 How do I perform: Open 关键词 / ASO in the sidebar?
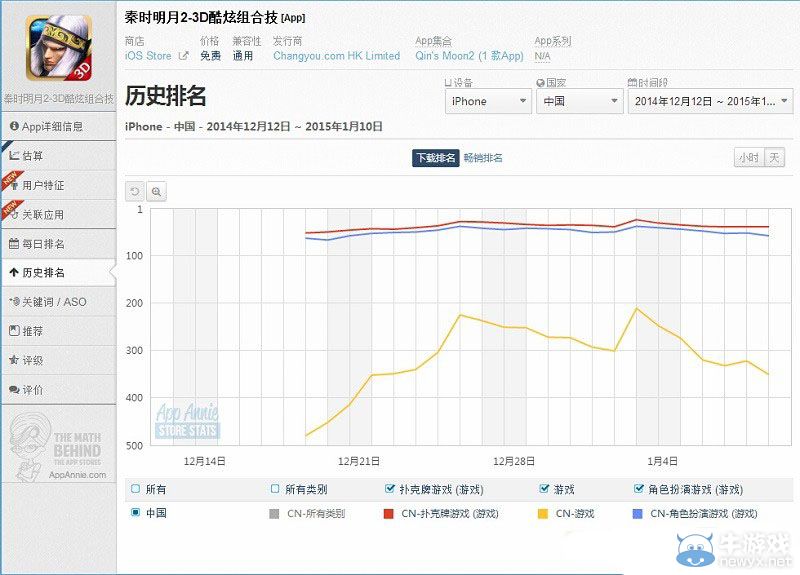(x=59, y=302)
